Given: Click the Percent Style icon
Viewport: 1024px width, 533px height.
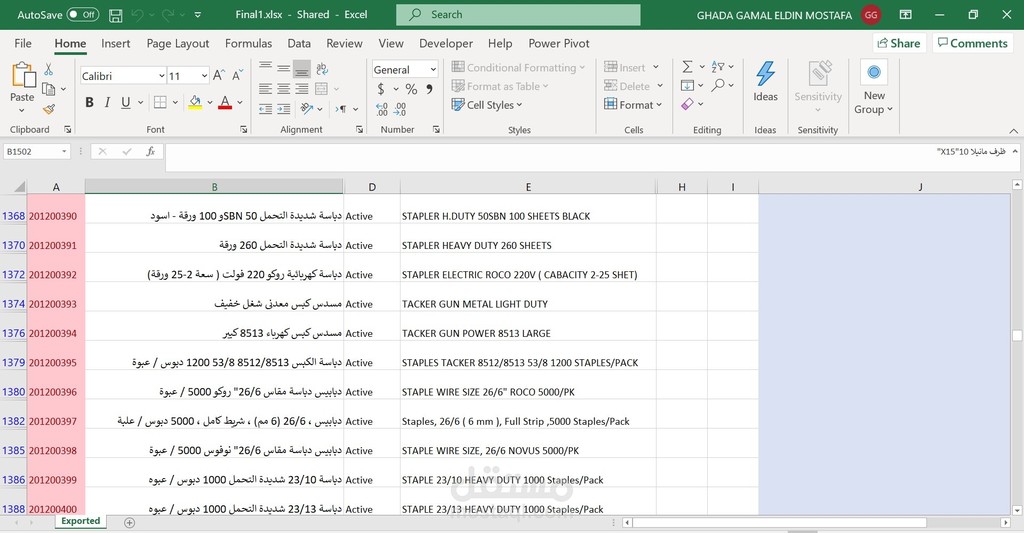Looking at the screenshot, I should [x=411, y=89].
